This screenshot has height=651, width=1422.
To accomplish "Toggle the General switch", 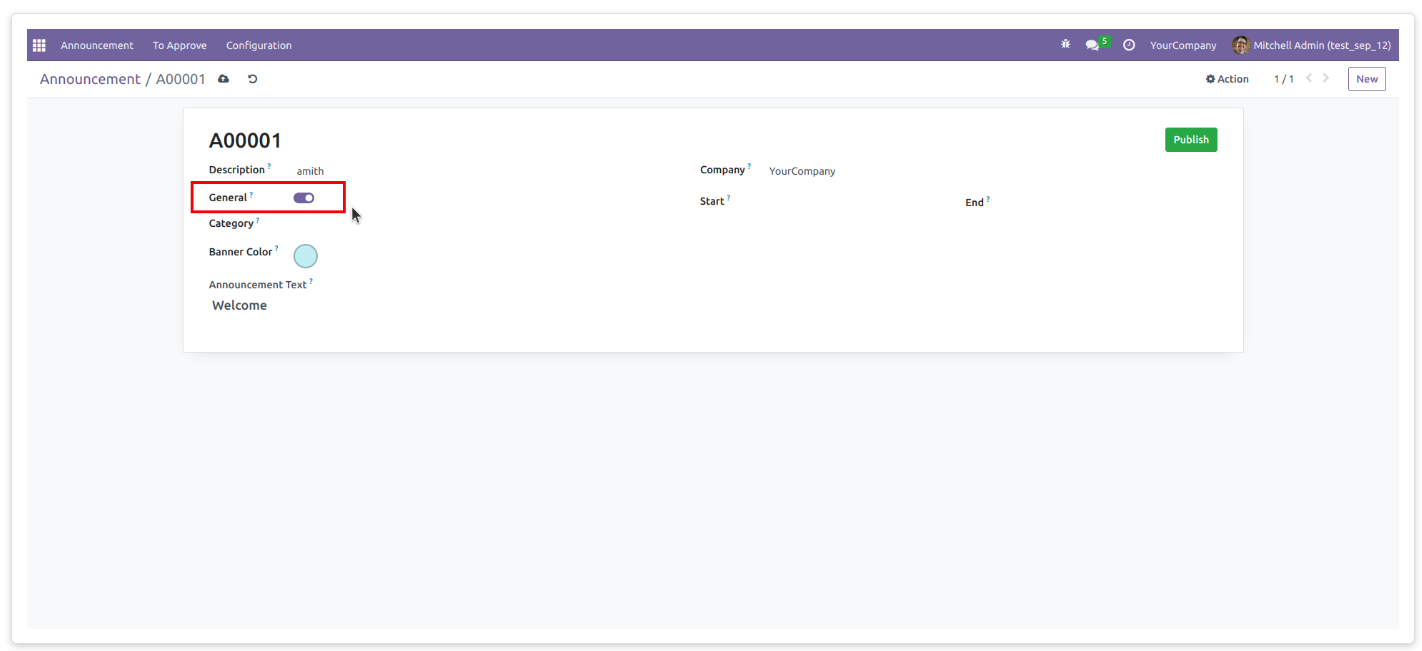I will [304, 198].
